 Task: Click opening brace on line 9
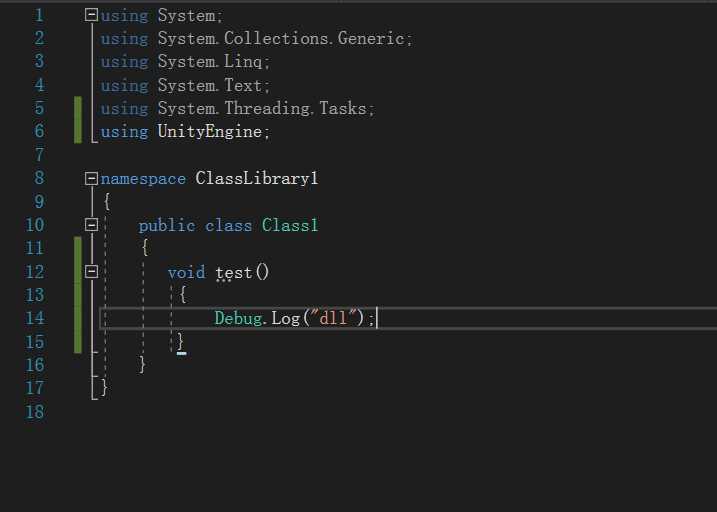pyautogui.click(x=107, y=202)
